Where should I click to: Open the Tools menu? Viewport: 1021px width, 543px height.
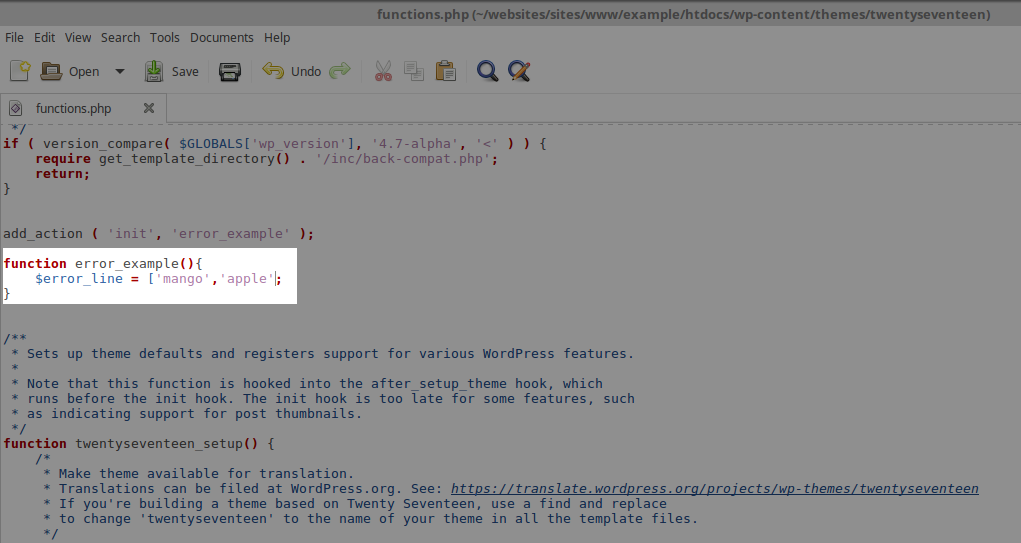(x=165, y=37)
